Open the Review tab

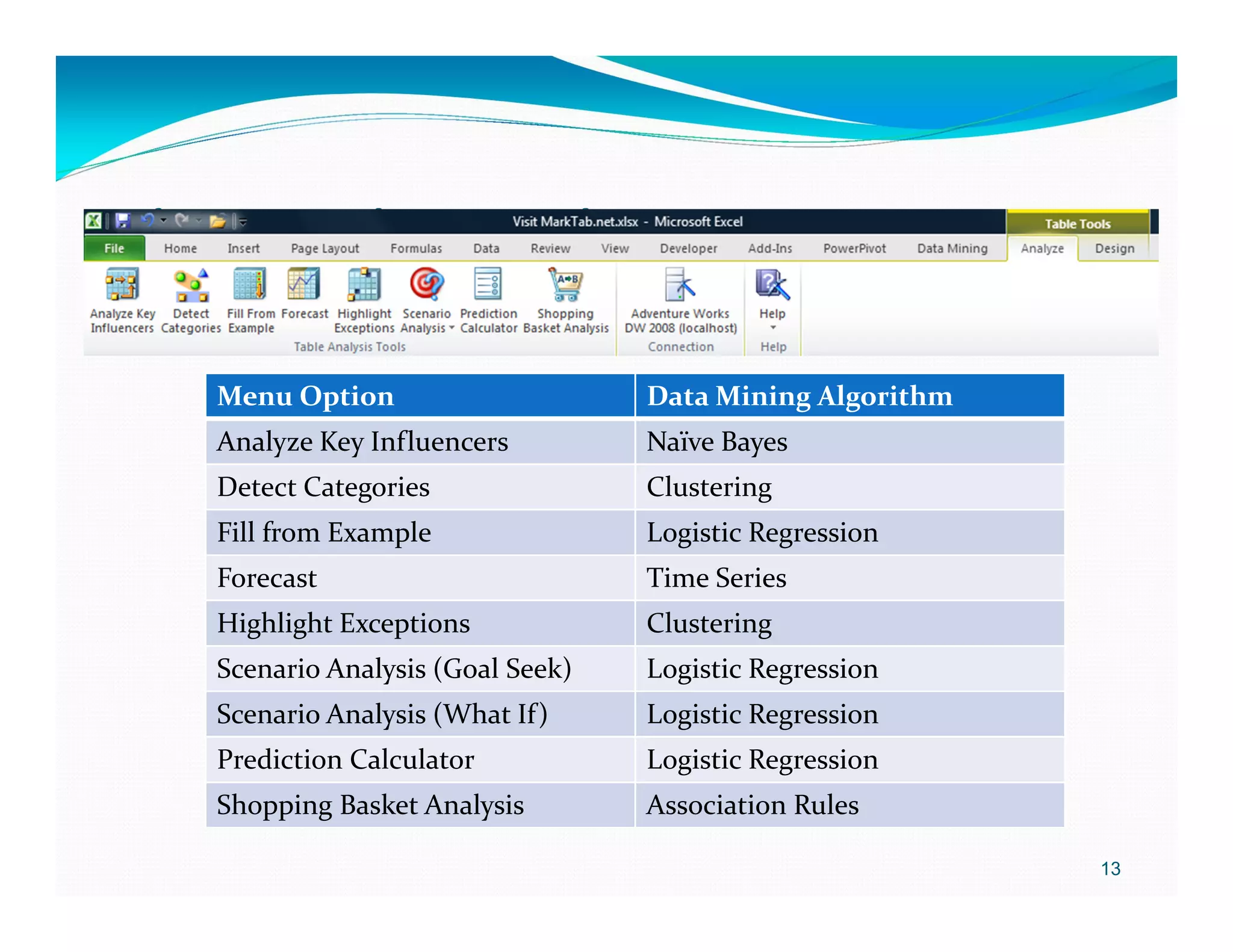click(x=550, y=249)
